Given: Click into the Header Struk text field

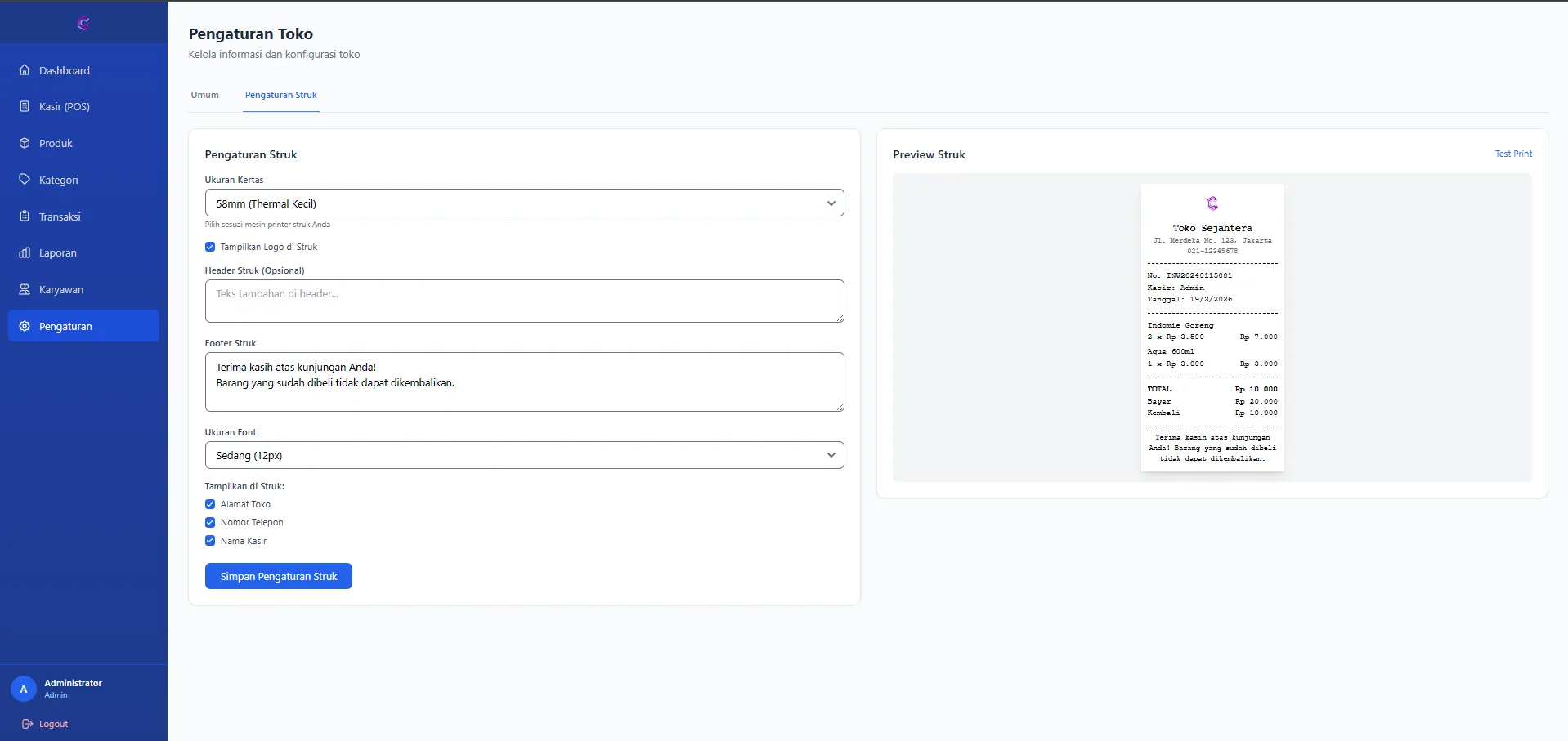Looking at the screenshot, I should pyautogui.click(x=524, y=301).
